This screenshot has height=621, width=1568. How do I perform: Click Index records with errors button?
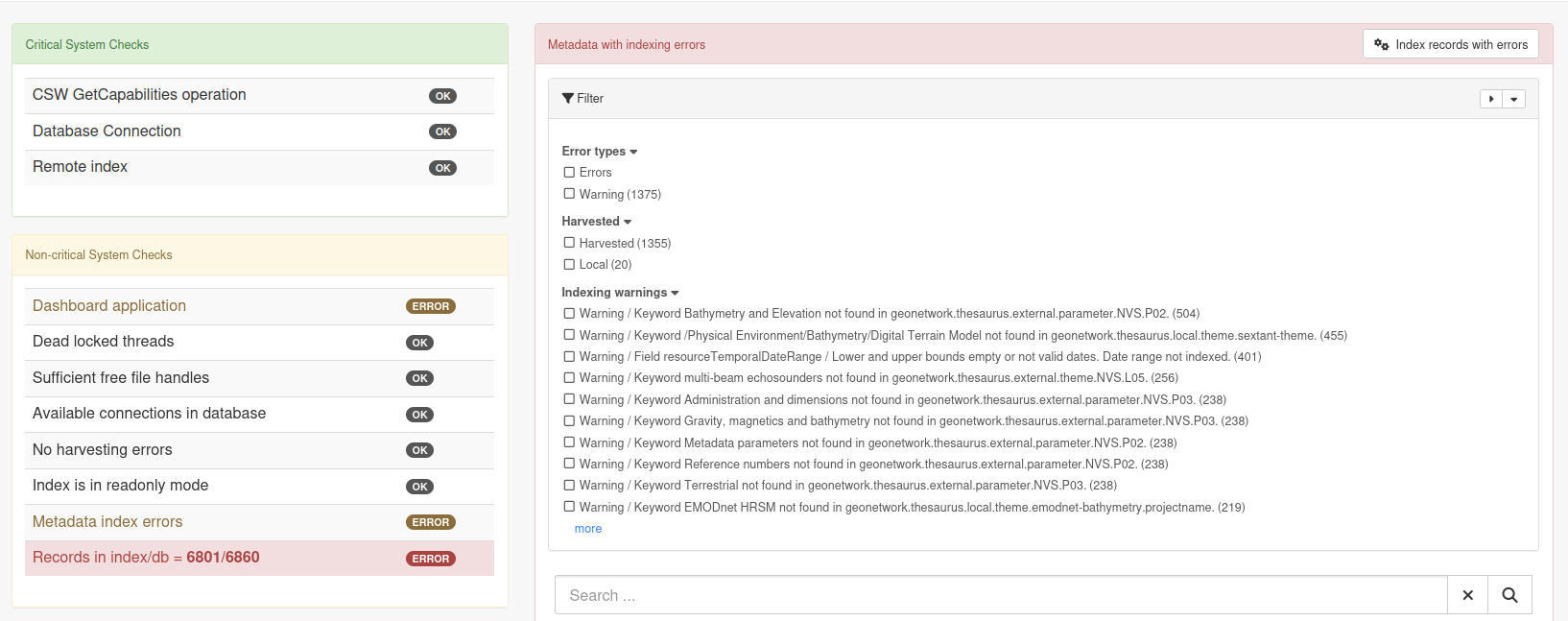click(1450, 44)
